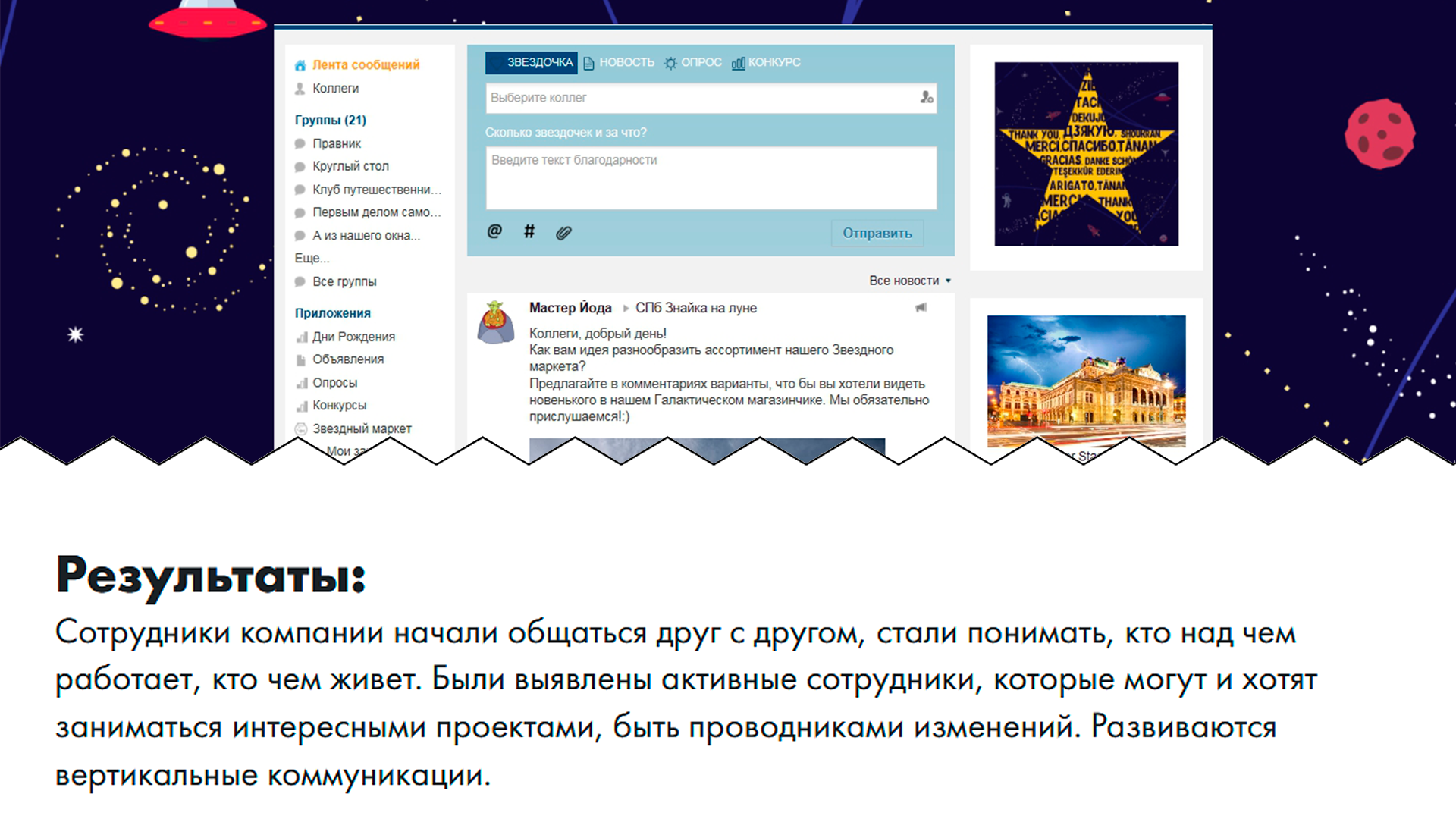Screen dimensions: 1456x819
Task: Open the Все группы link
Action: coord(344,281)
